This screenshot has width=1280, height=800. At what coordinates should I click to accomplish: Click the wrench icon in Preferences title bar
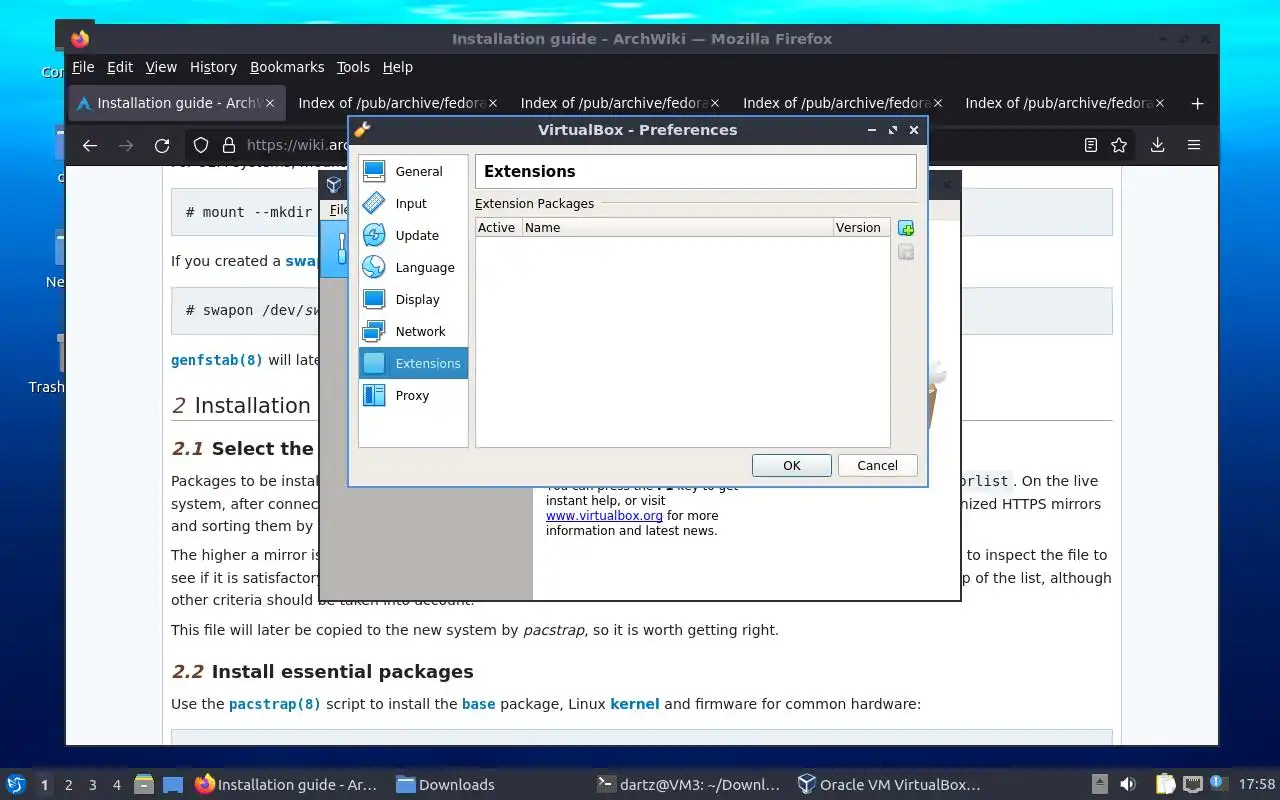pyautogui.click(x=363, y=130)
